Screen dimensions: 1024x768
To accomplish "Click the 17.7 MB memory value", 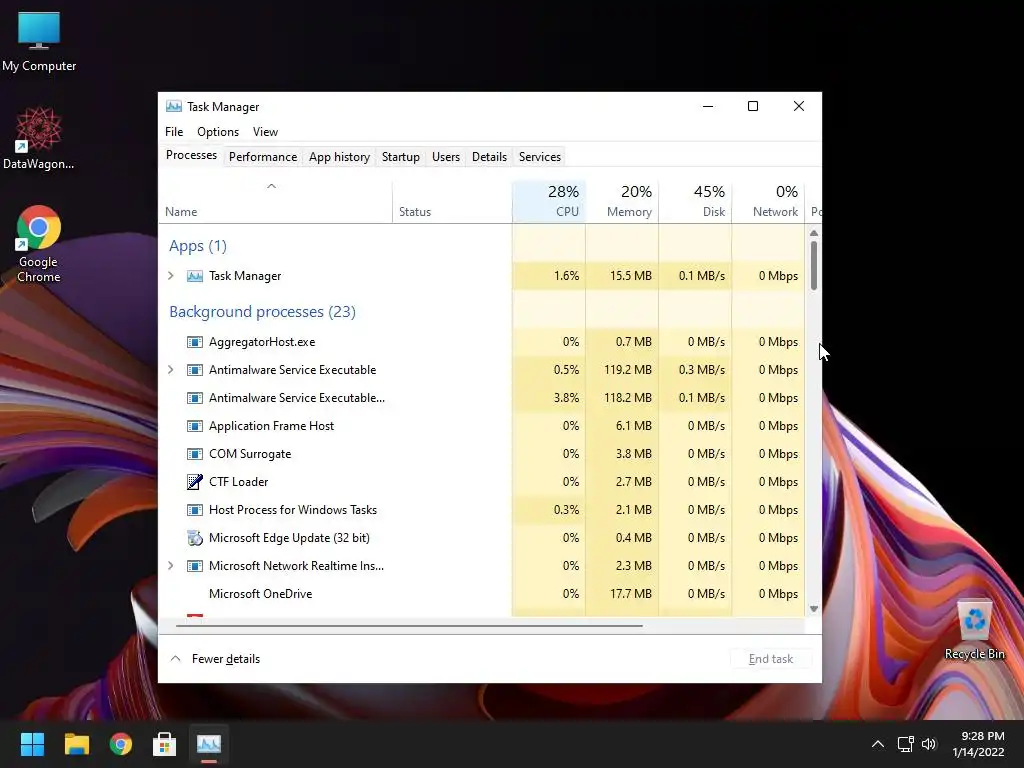I will tap(633, 594).
